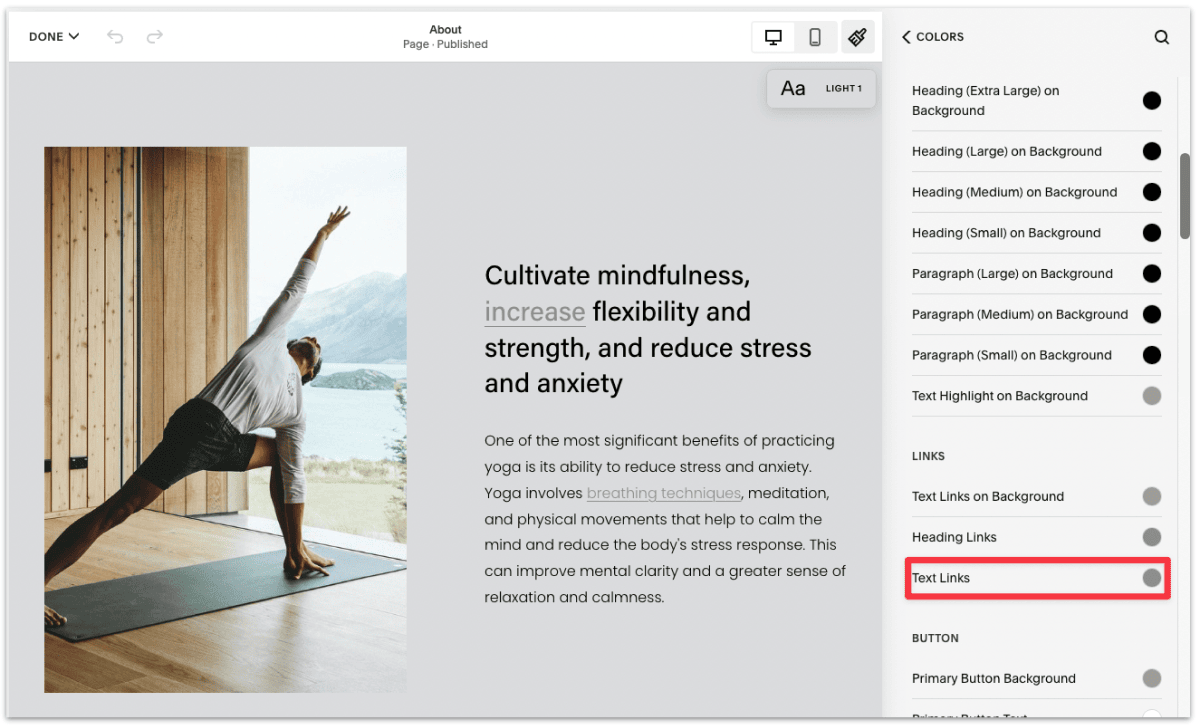Viewport: 1200px width, 727px height.
Task: Select the yoga pose image
Action: 225,419
